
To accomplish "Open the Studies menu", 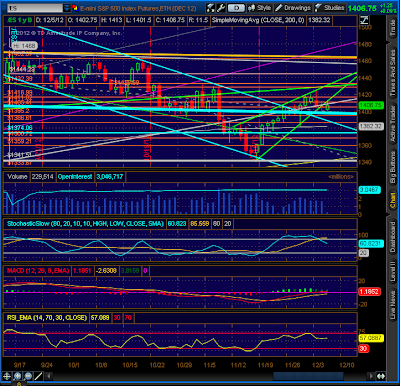I will 330,8.
